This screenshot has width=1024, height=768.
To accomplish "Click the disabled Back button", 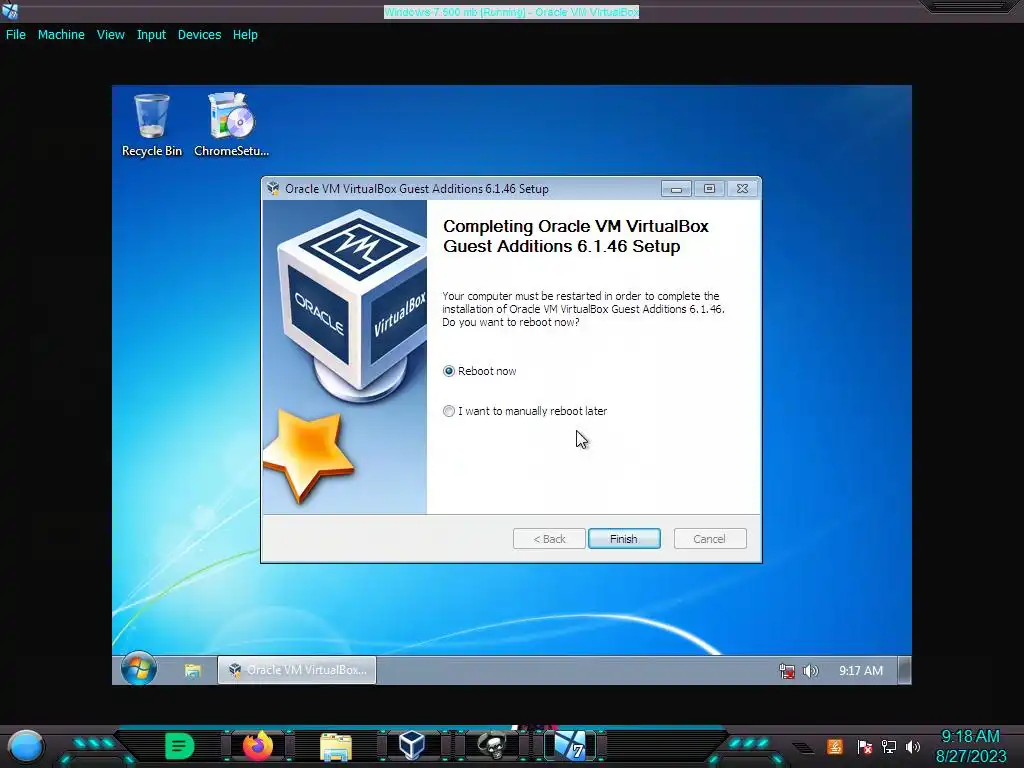I will point(549,539).
